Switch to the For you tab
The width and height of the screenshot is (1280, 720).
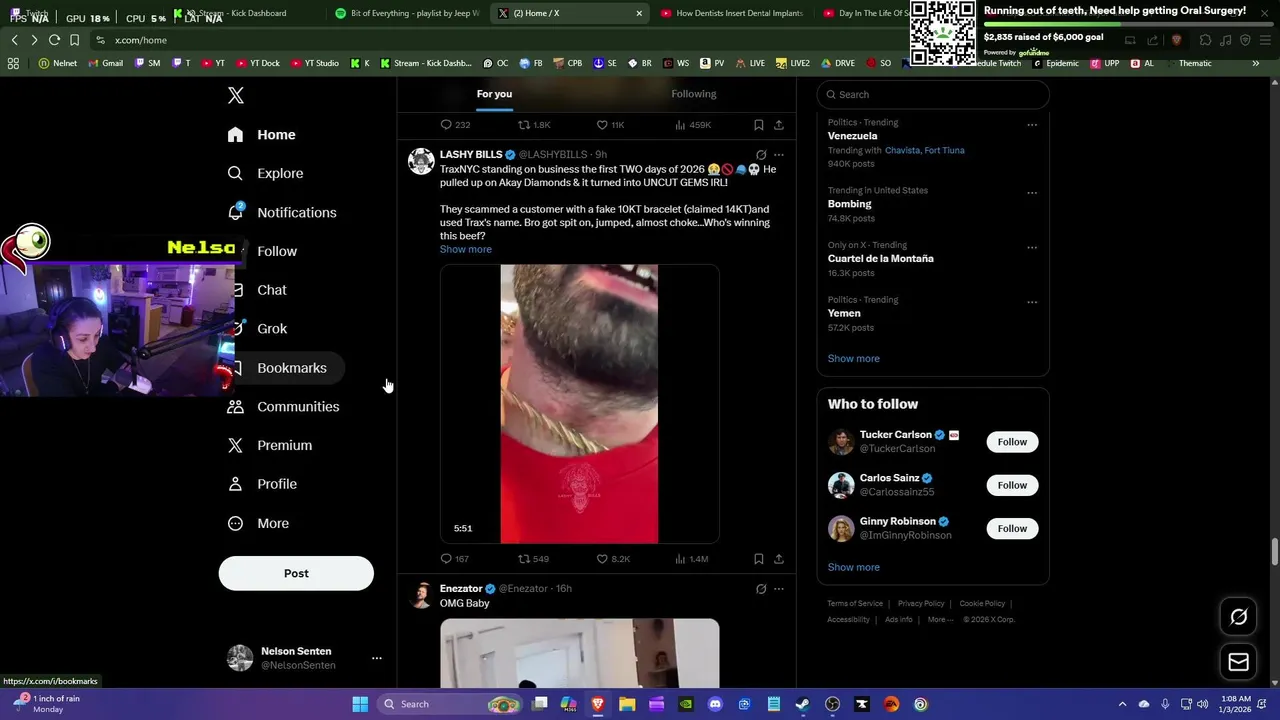(x=494, y=94)
